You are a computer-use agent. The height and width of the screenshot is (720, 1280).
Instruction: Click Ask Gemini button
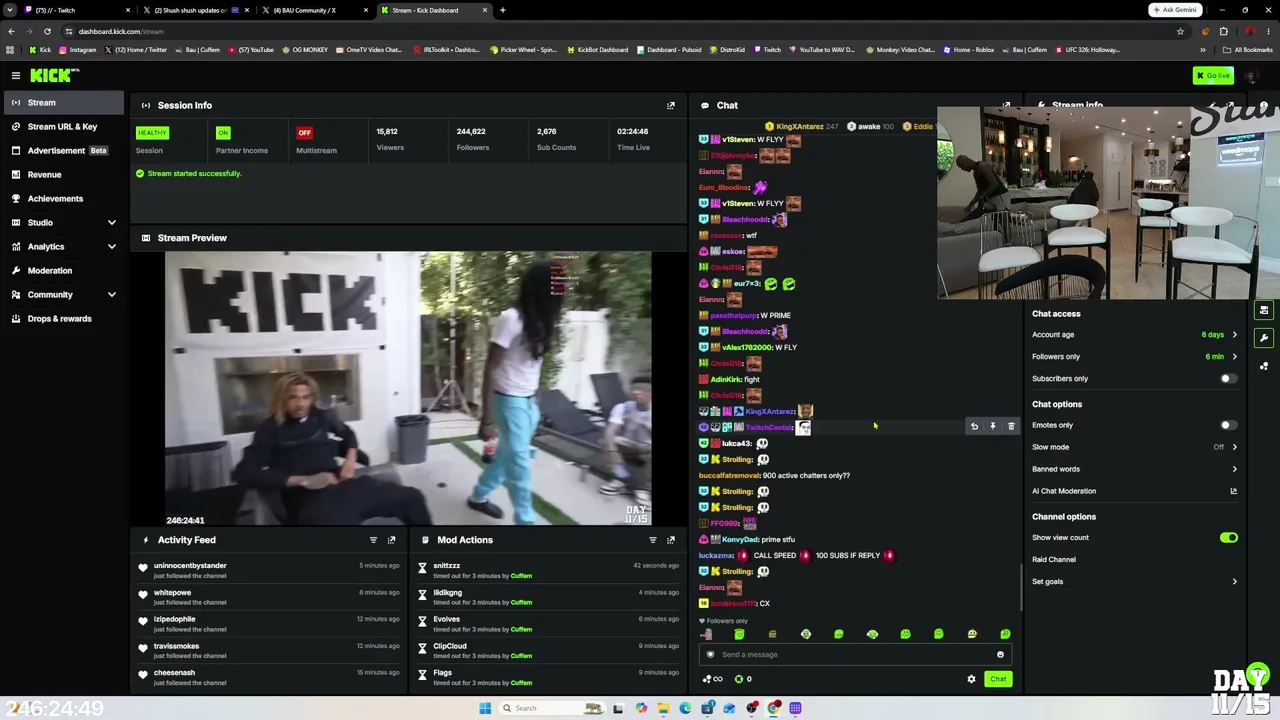pyautogui.click(x=1175, y=10)
